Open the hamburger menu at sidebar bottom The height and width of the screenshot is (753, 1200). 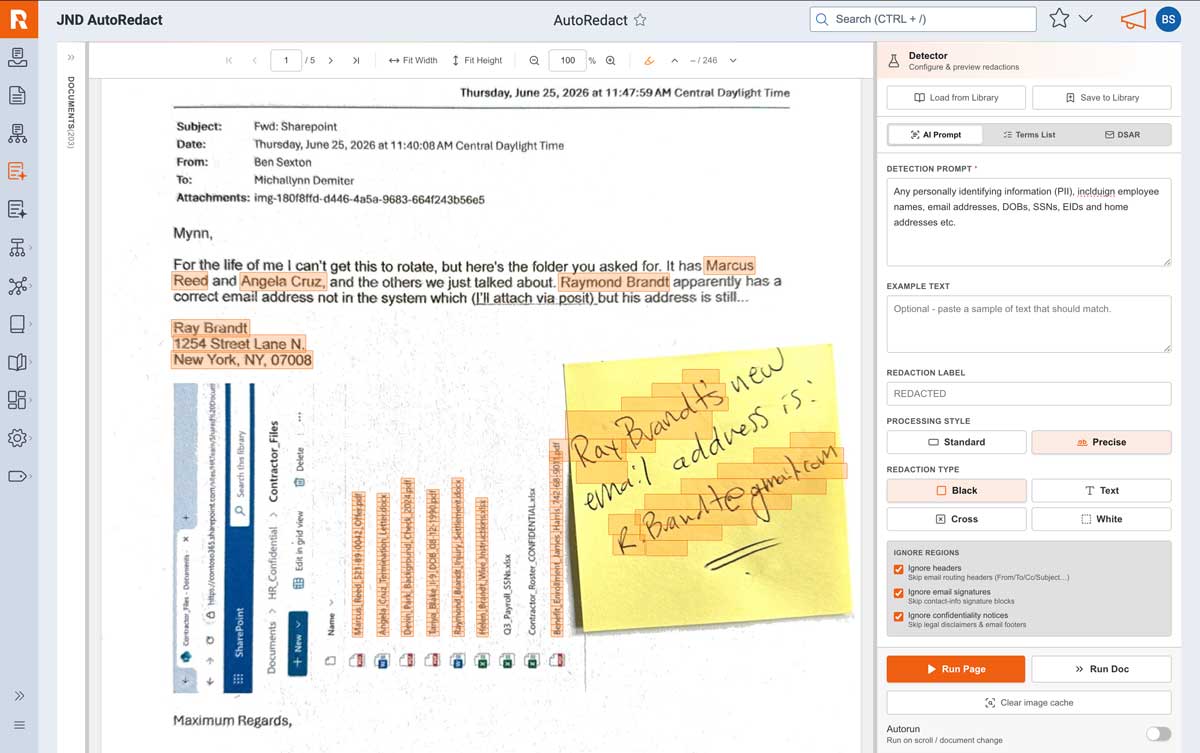pos(19,725)
